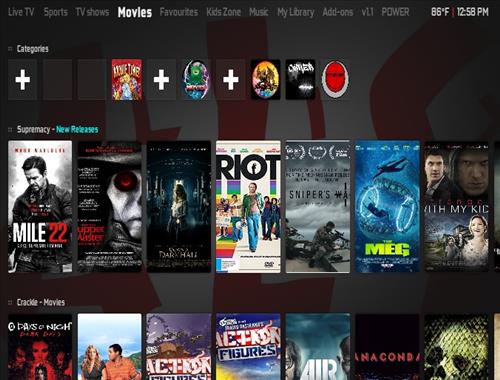Open 30 Days of Night Dark Days poster
Screen dimensions: 500x380
click(x=40, y=347)
